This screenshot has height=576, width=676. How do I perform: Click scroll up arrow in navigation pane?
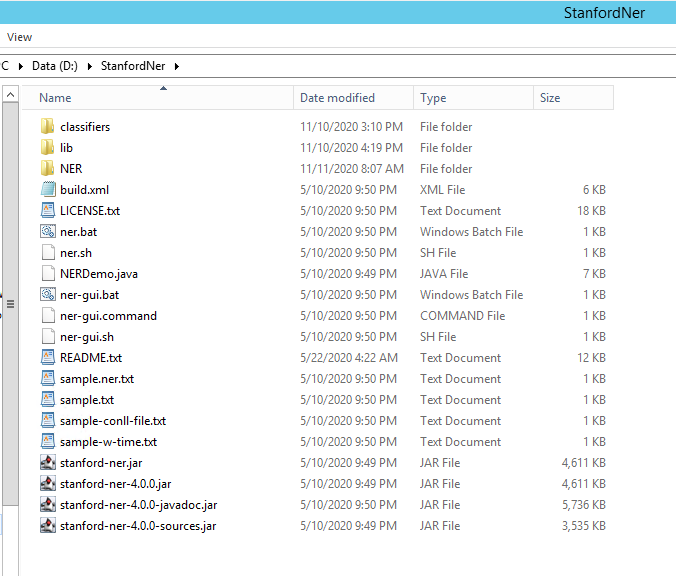click(10, 95)
